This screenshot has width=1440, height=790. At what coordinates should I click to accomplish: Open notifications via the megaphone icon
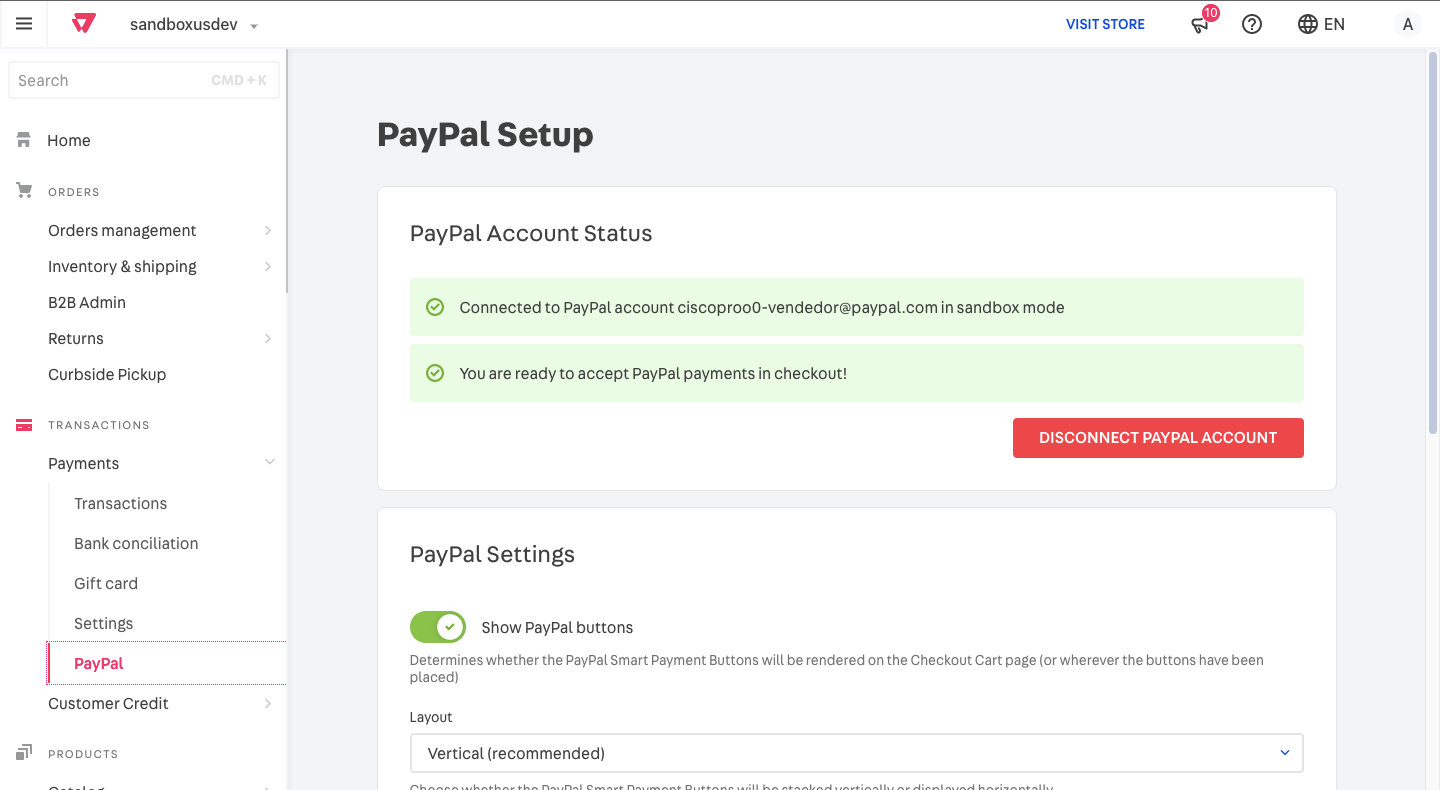(x=1199, y=24)
